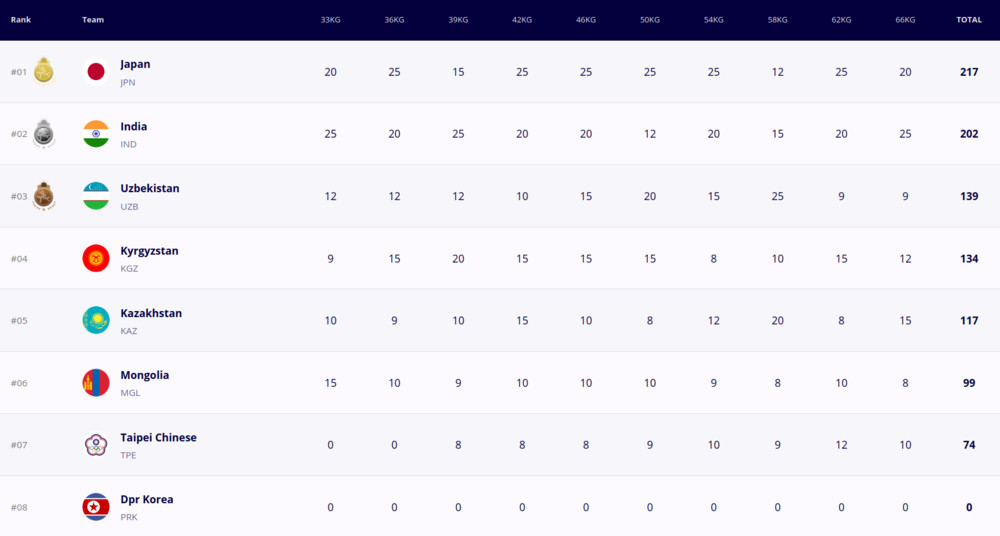Click the bronze medal icon for rank #03
Screen dimensions: 1000x536
[43, 196]
